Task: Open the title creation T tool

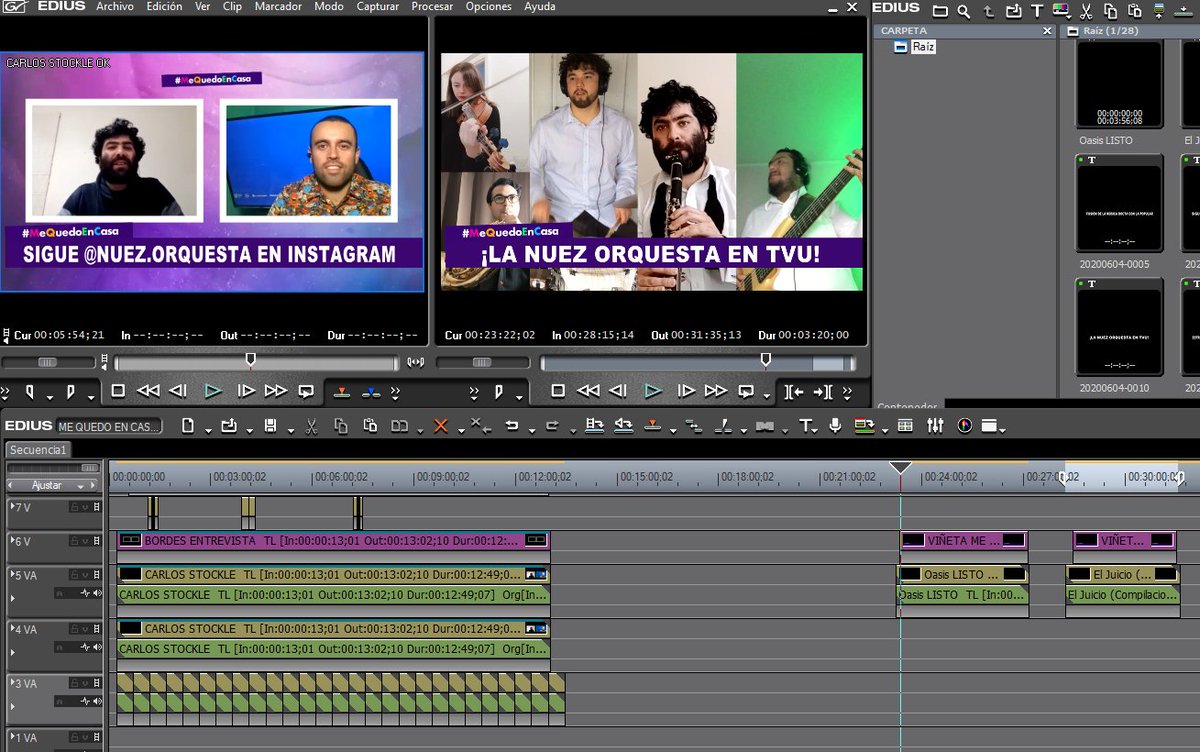Action: (805, 426)
